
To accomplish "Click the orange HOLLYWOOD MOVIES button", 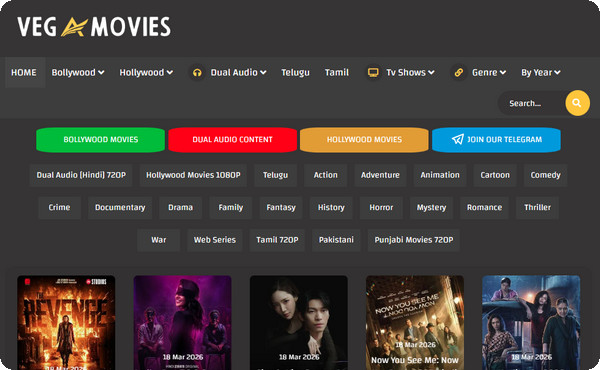I will (364, 140).
